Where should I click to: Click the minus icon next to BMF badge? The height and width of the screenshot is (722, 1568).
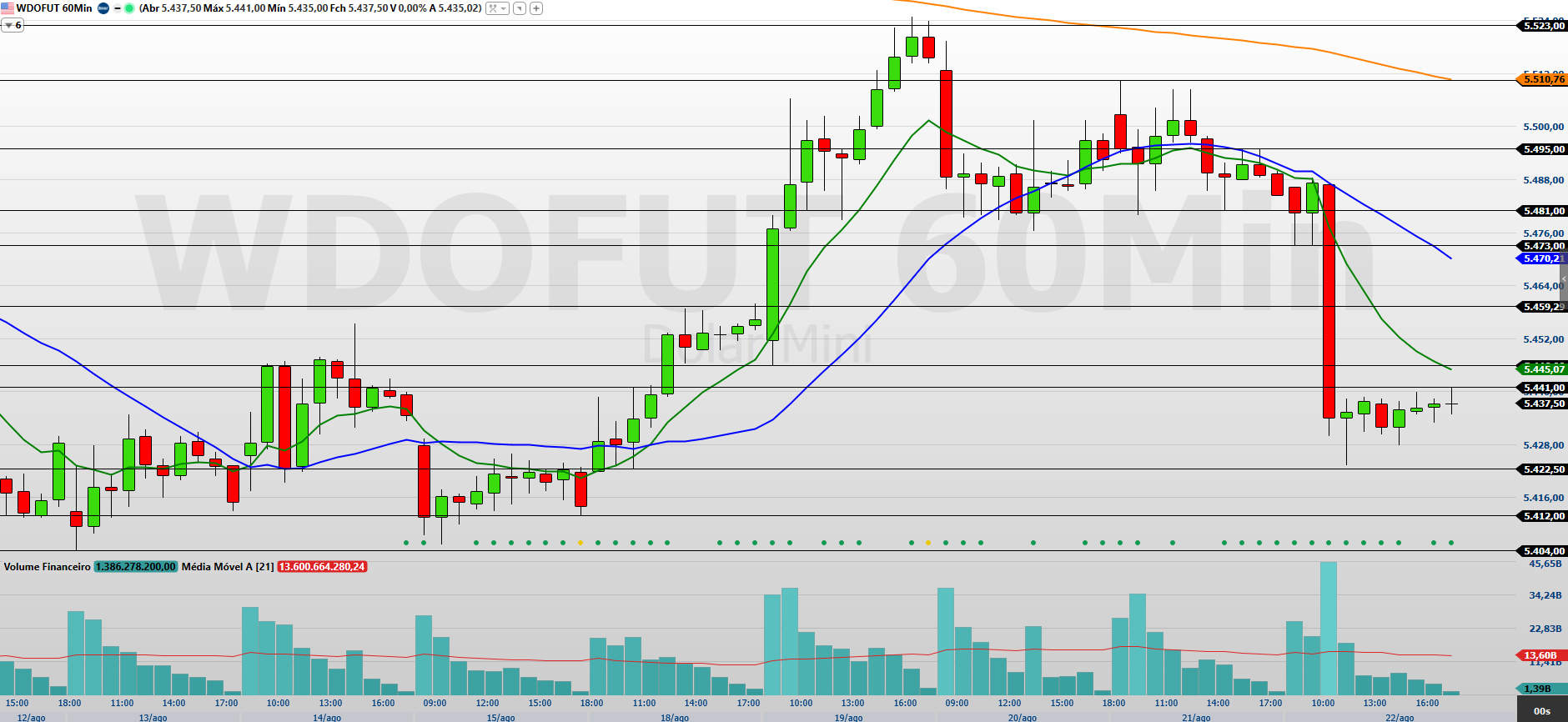[117, 8]
